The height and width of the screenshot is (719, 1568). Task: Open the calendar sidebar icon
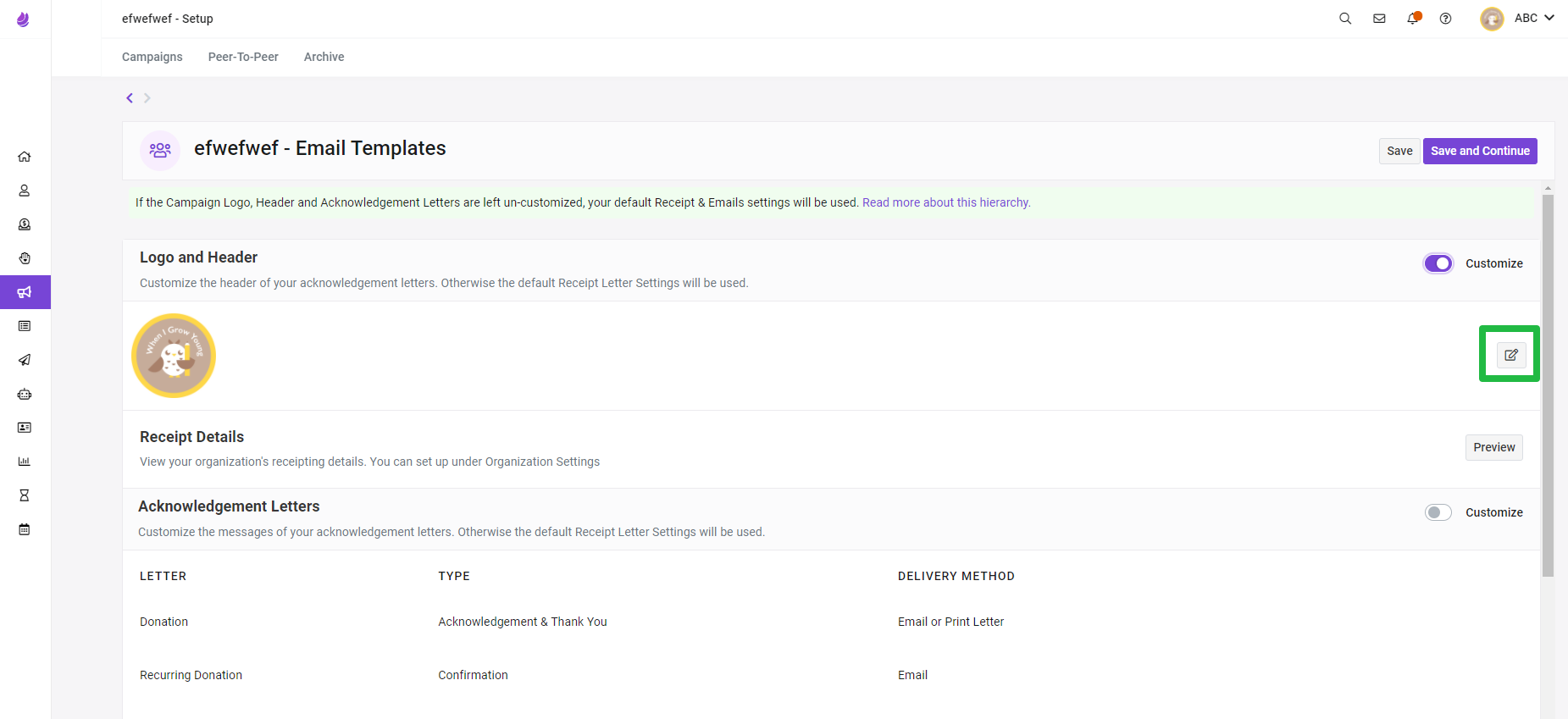tap(25, 529)
